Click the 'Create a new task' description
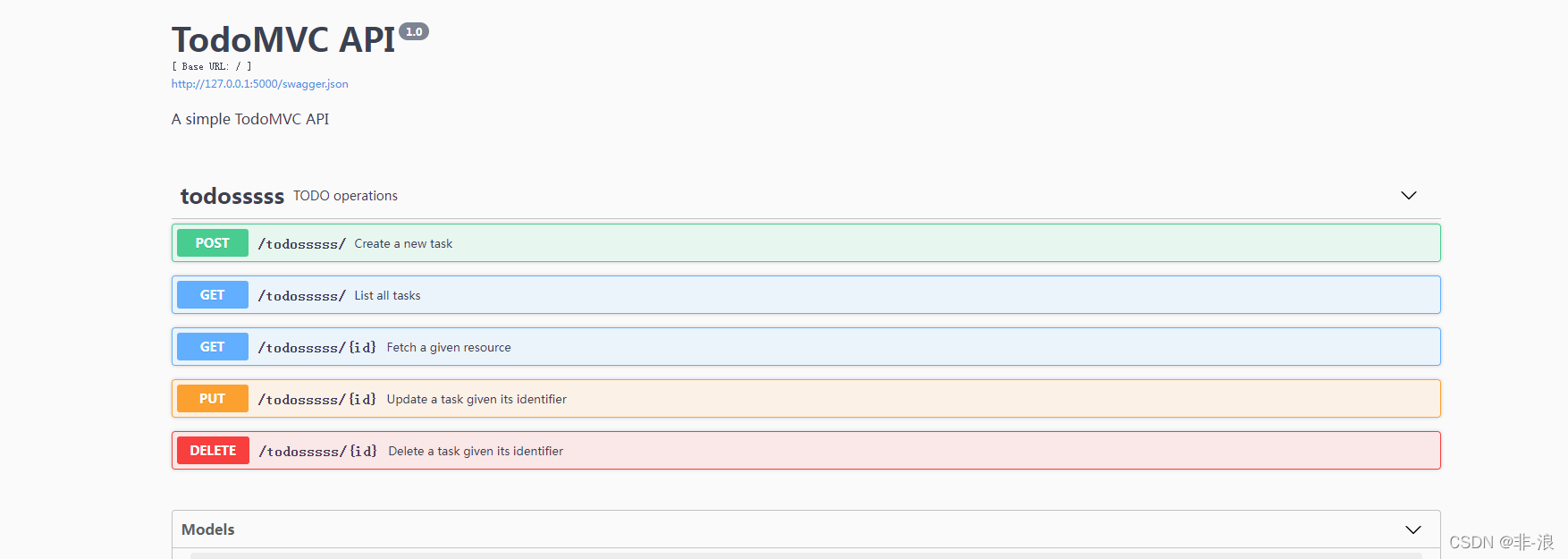 point(403,243)
